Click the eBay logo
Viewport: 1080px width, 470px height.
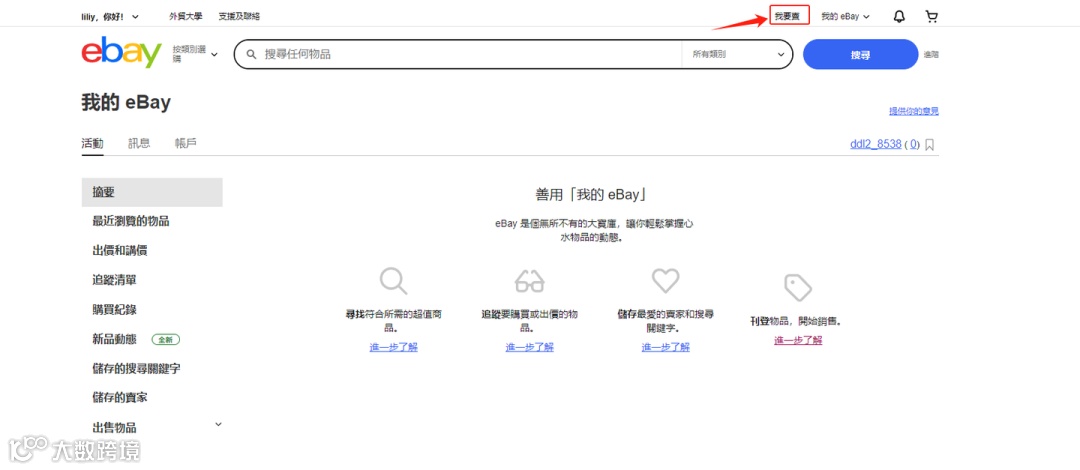point(121,53)
